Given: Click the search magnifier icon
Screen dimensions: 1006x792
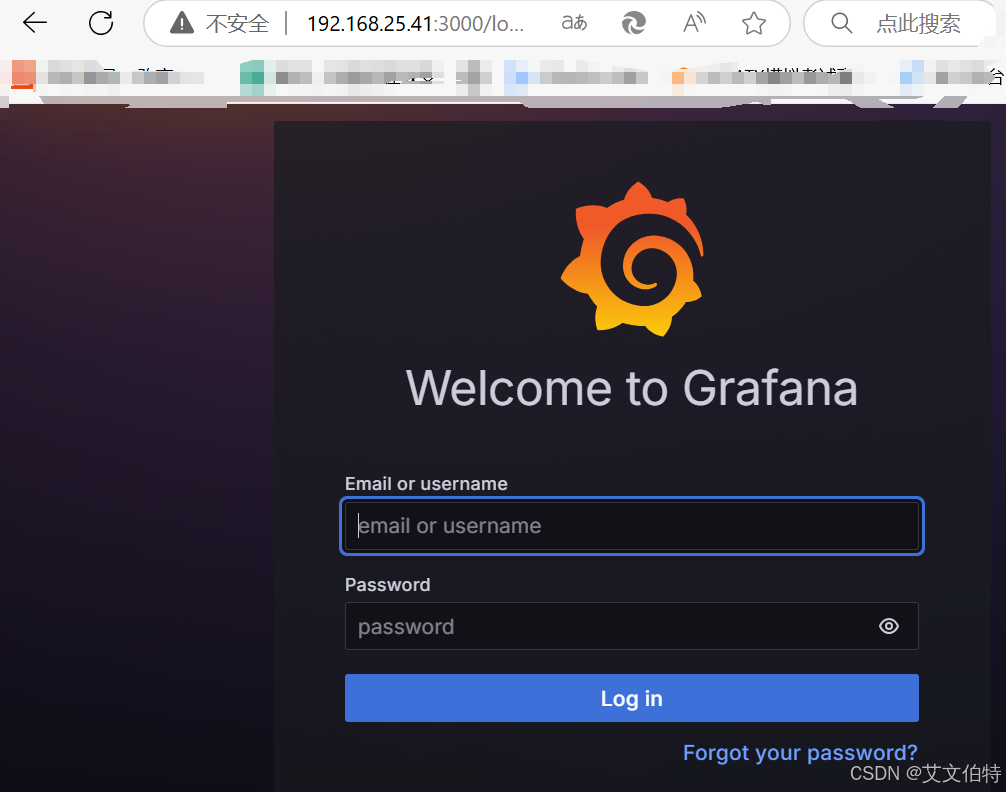Looking at the screenshot, I should [x=841, y=23].
